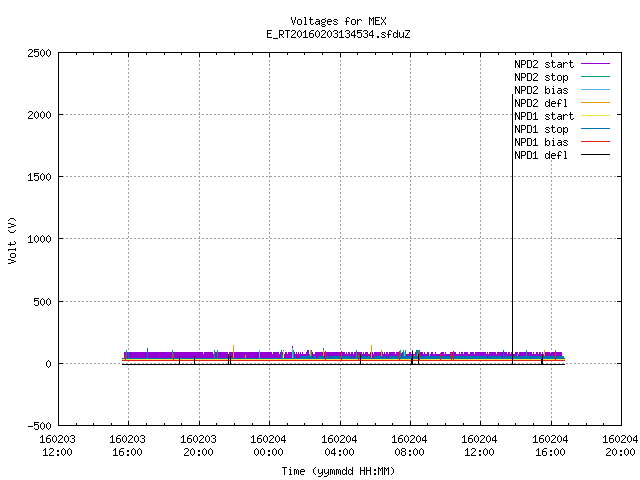Click the black NPD1 defl legend line
Viewport: 640px width, 480px height.
(x=595, y=155)
